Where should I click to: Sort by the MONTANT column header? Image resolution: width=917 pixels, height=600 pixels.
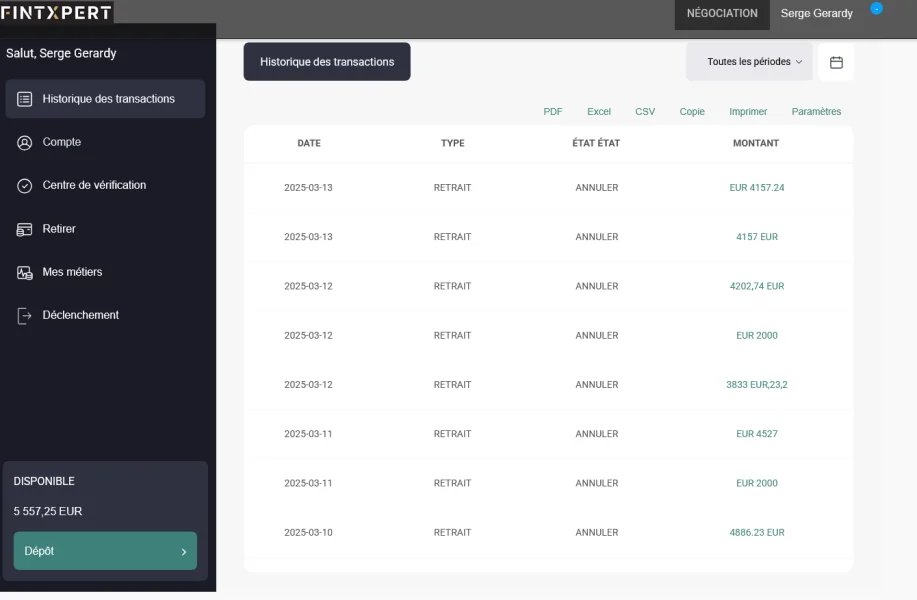point(755,143)
